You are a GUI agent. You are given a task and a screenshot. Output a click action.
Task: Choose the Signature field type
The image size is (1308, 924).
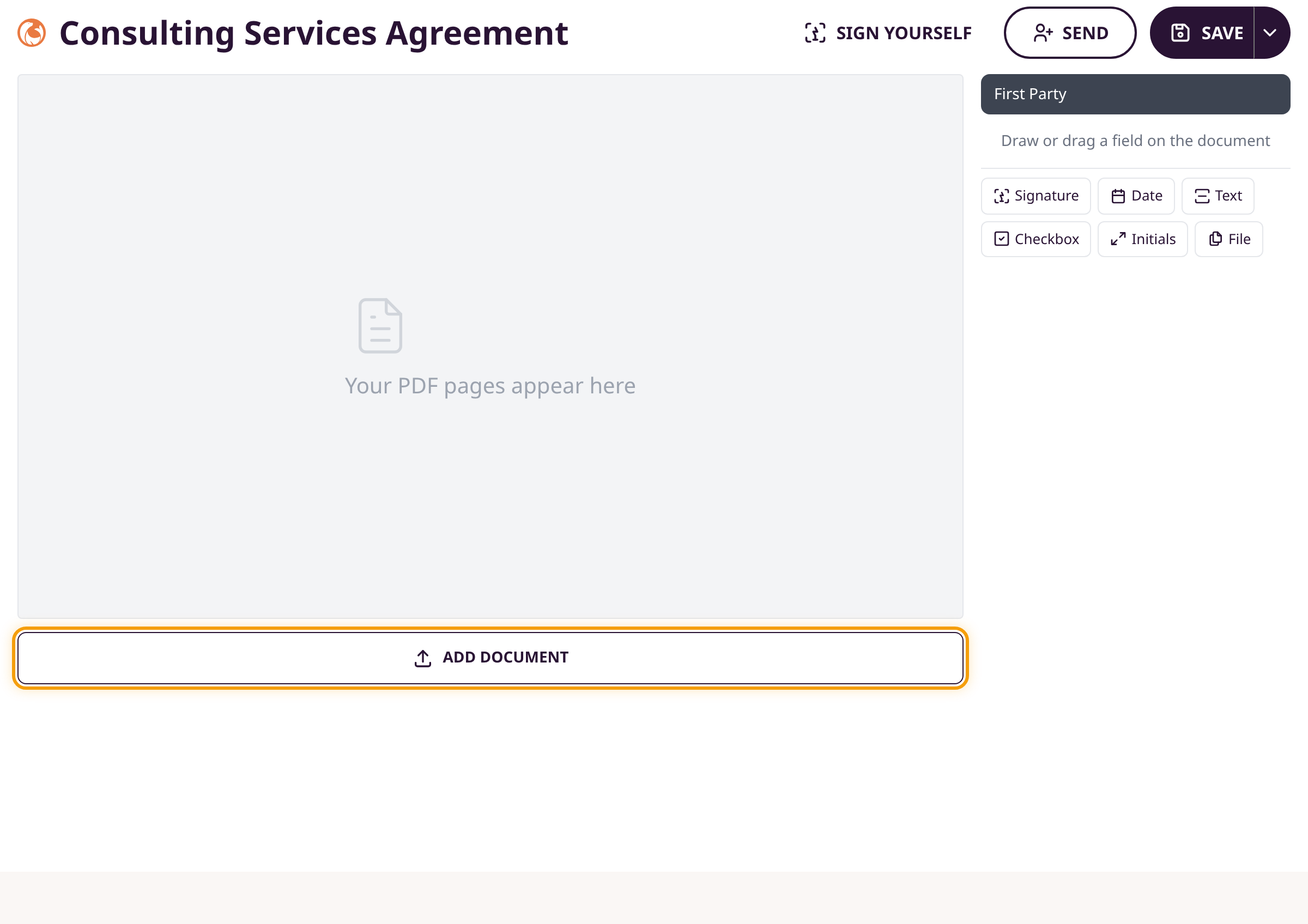click(1035, 196)
